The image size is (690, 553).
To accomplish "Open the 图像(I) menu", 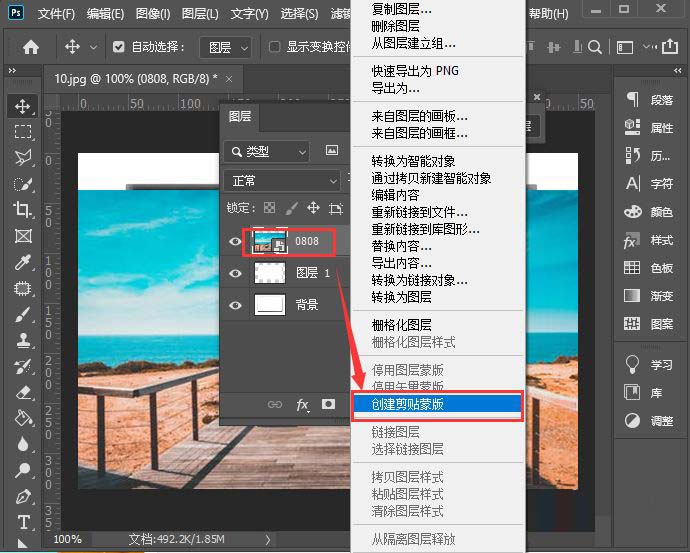I will [x=153, y=14].
